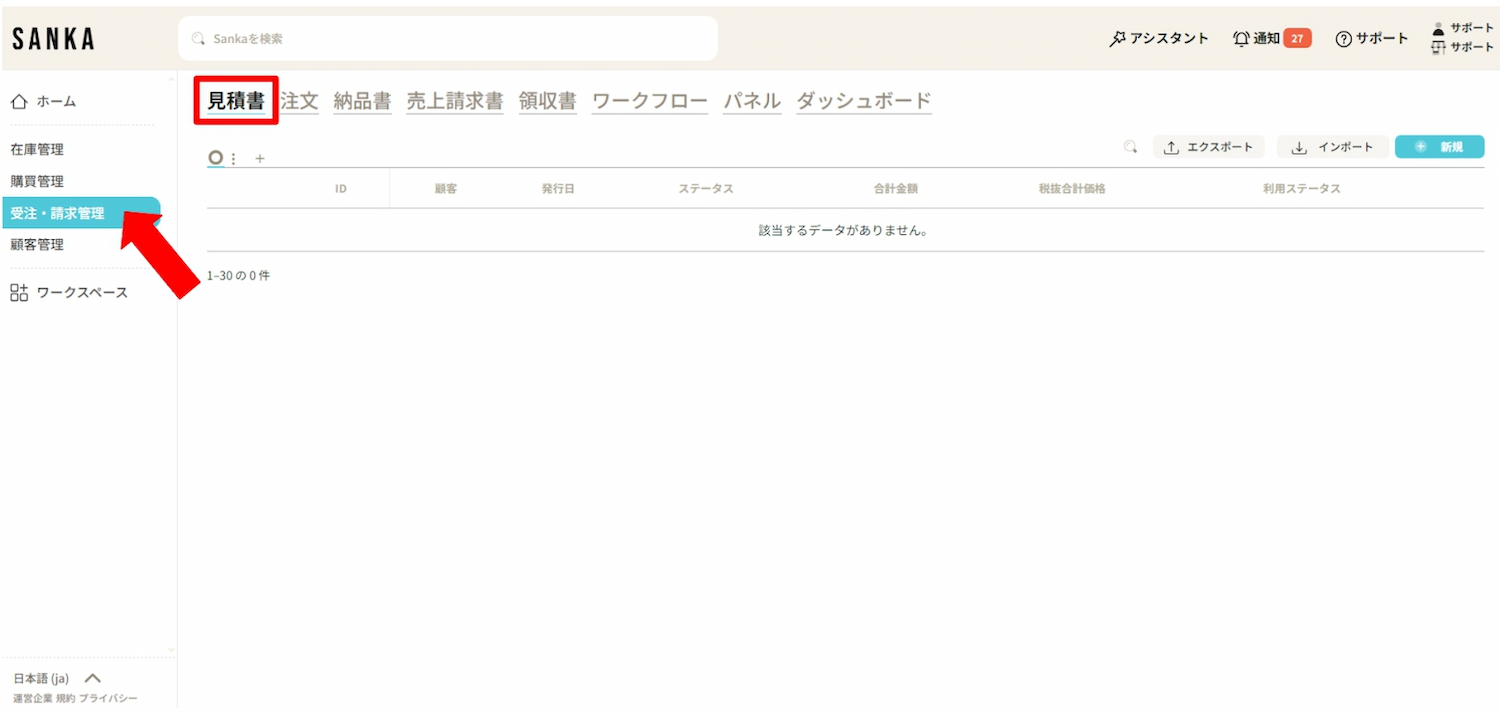The height and width of the screenshot is (712, 1500).
Task: Add a new view with the plus icon
Action: click(260, 159)
